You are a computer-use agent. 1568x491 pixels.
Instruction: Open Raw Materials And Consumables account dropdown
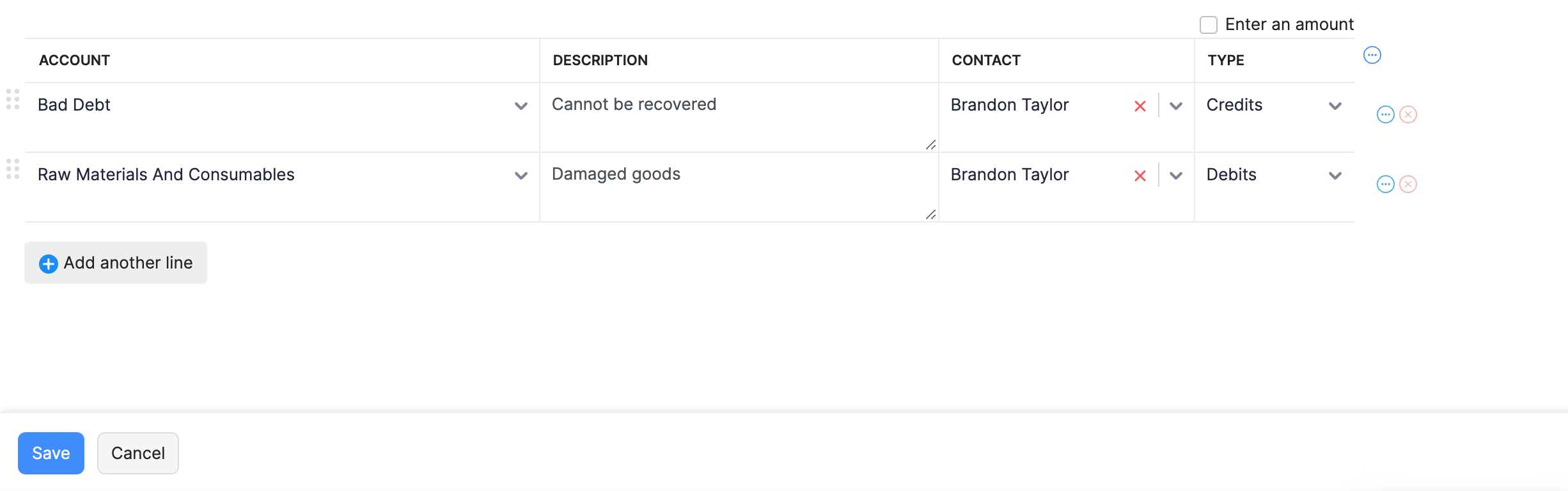[x=521, y=176]
